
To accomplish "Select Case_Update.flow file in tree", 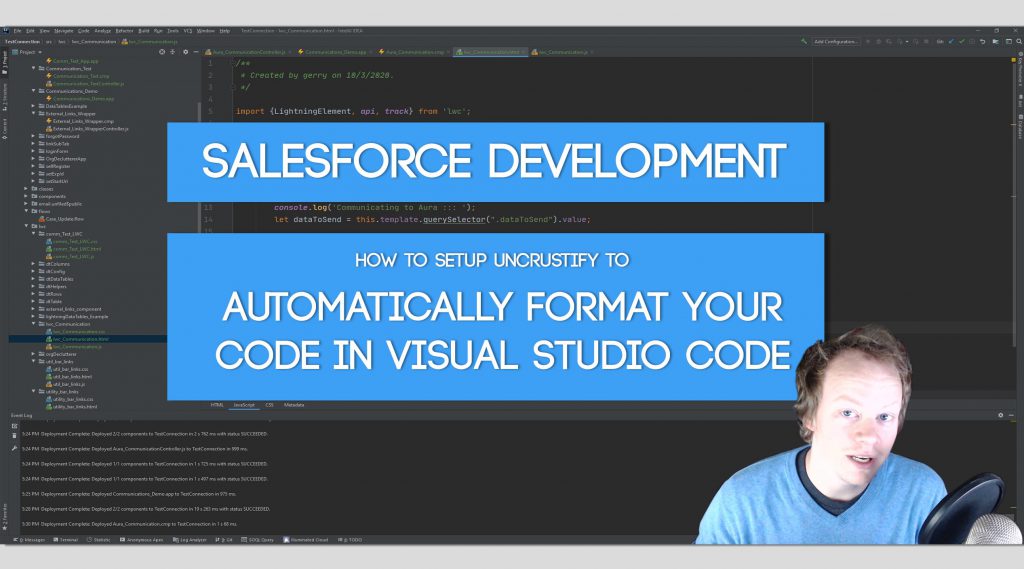I will (x=61, y=219).
